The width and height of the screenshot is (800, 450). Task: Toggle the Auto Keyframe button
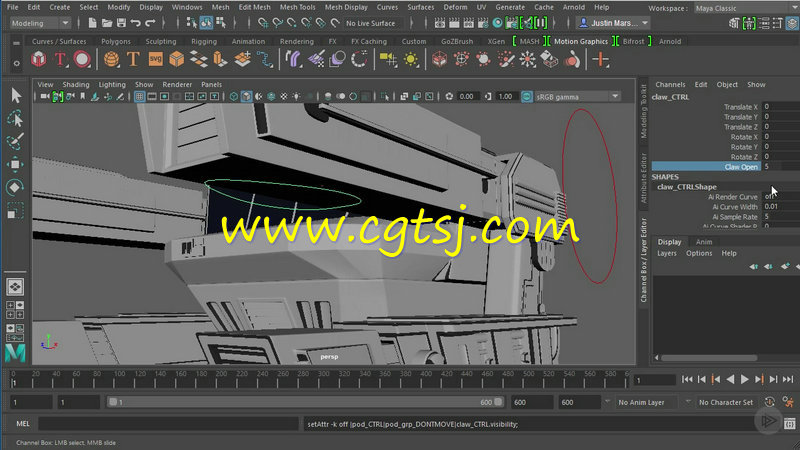tap(769, 402)
